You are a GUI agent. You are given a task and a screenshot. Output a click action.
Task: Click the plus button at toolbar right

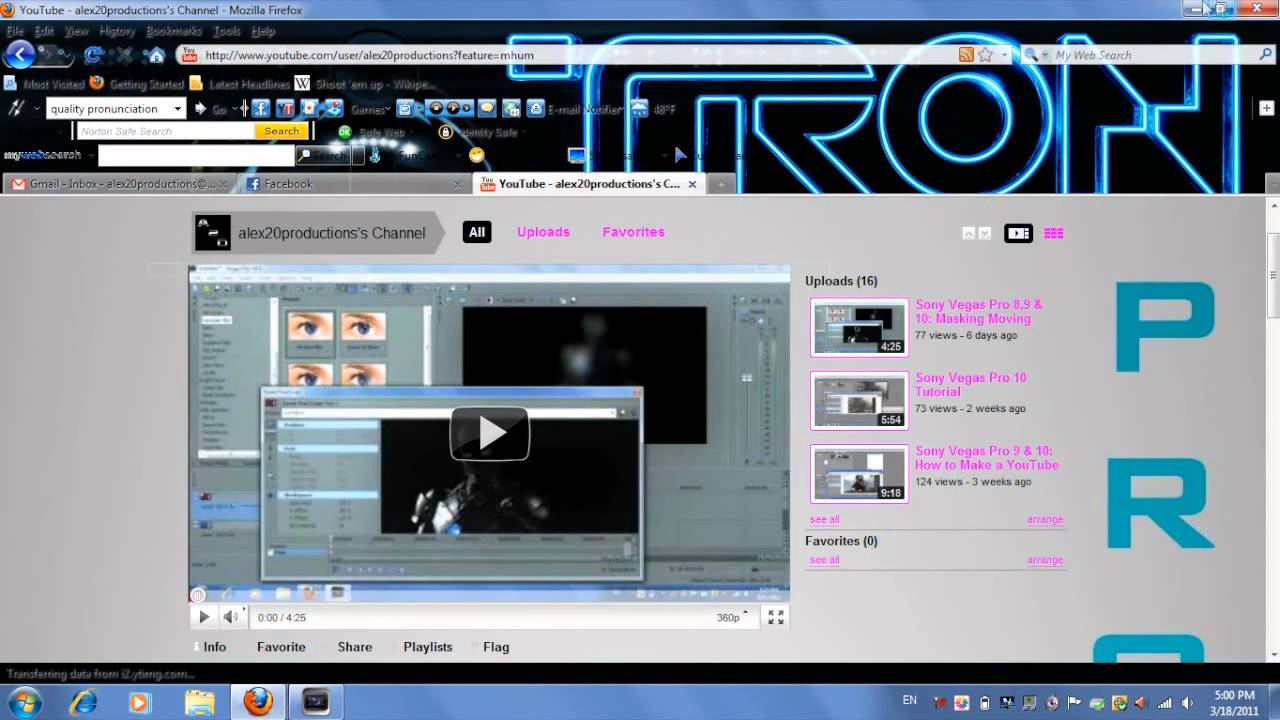point(1267,108)
